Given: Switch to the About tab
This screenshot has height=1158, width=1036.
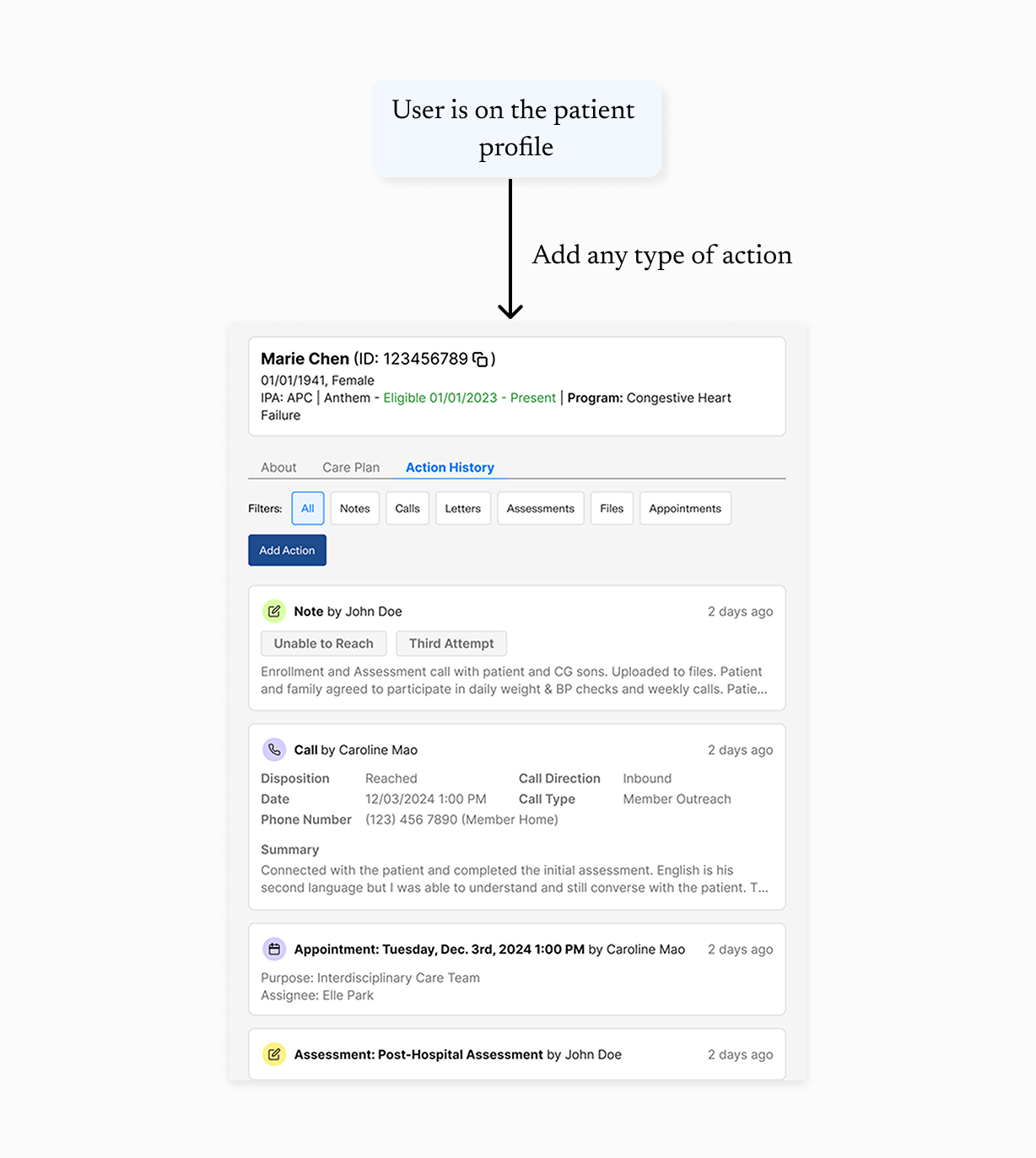Looking at the screenshot, I should [278, 468].
